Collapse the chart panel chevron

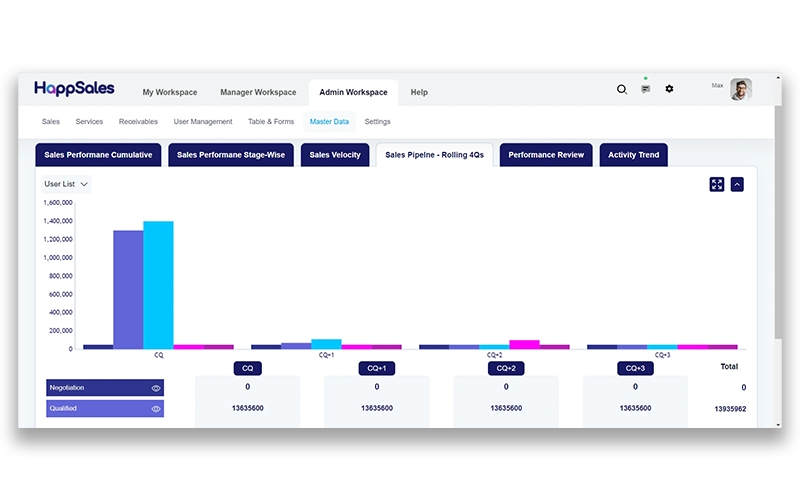point(737,184)
